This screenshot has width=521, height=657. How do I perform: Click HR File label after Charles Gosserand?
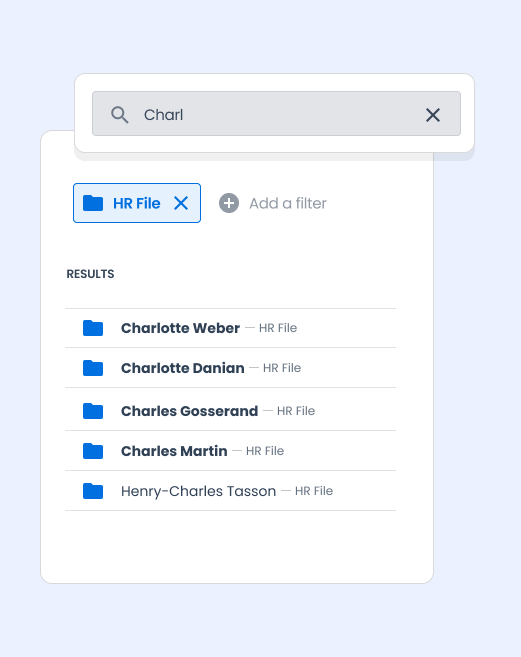click(296, 411)
